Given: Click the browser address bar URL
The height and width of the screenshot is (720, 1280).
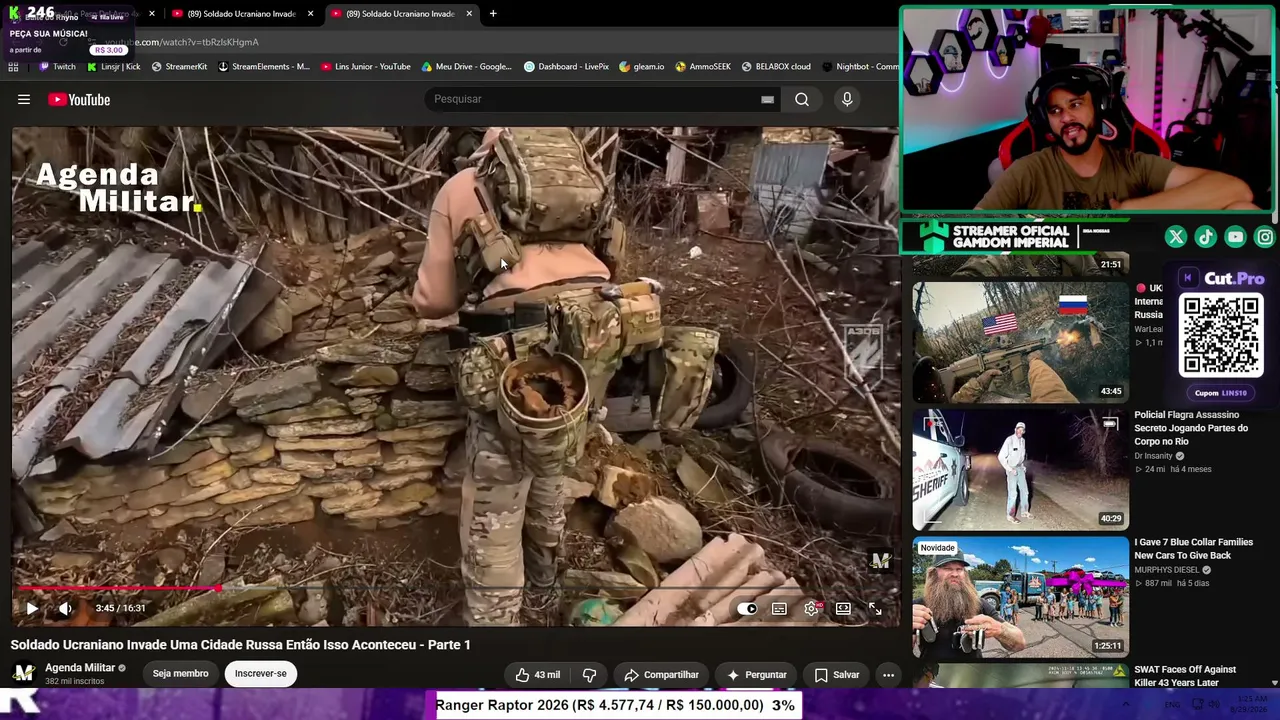Looking at the screenshot, I should tap(182, 42).
